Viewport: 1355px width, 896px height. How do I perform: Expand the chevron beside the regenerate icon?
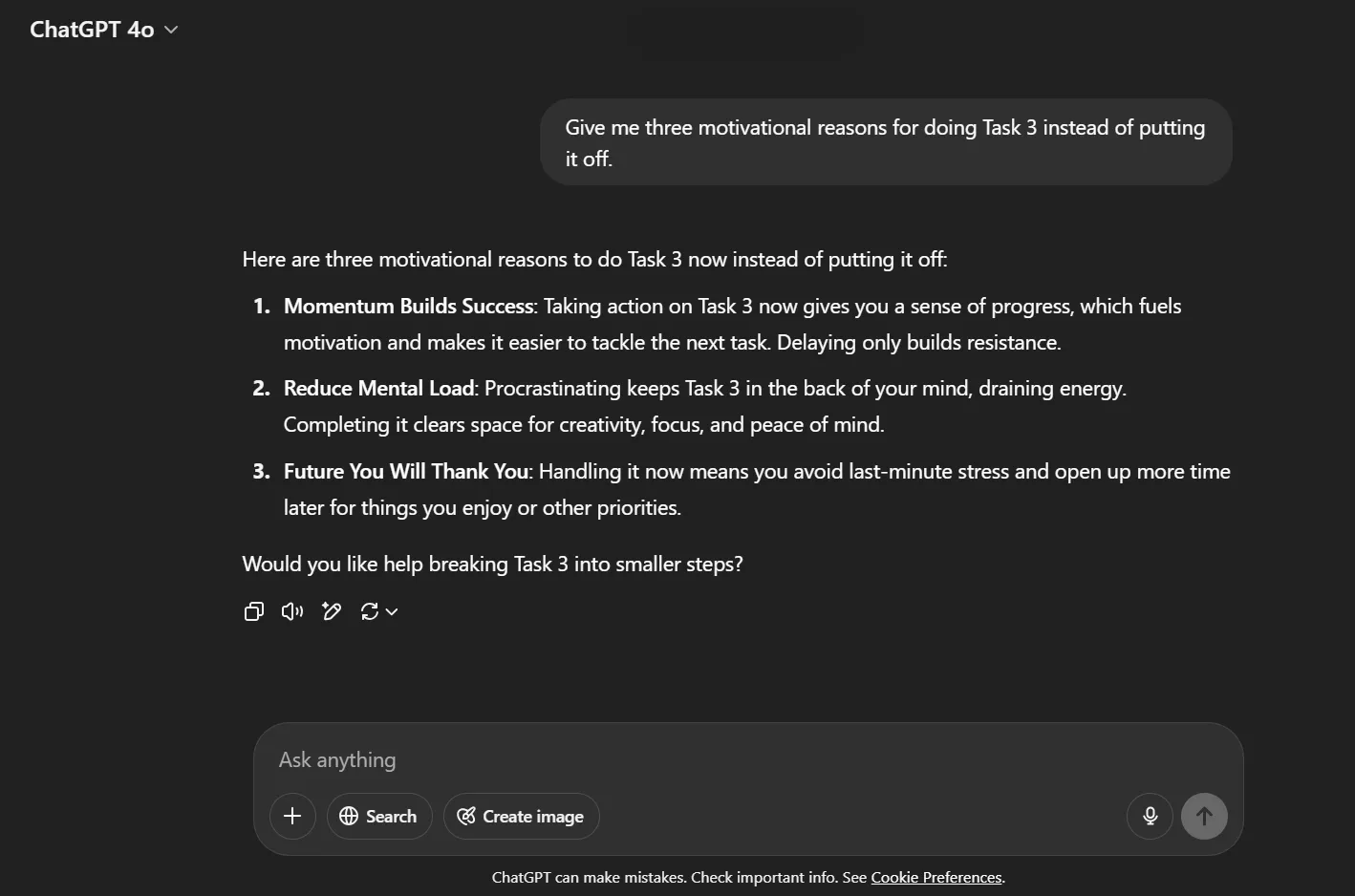click(x=392, y=611)
